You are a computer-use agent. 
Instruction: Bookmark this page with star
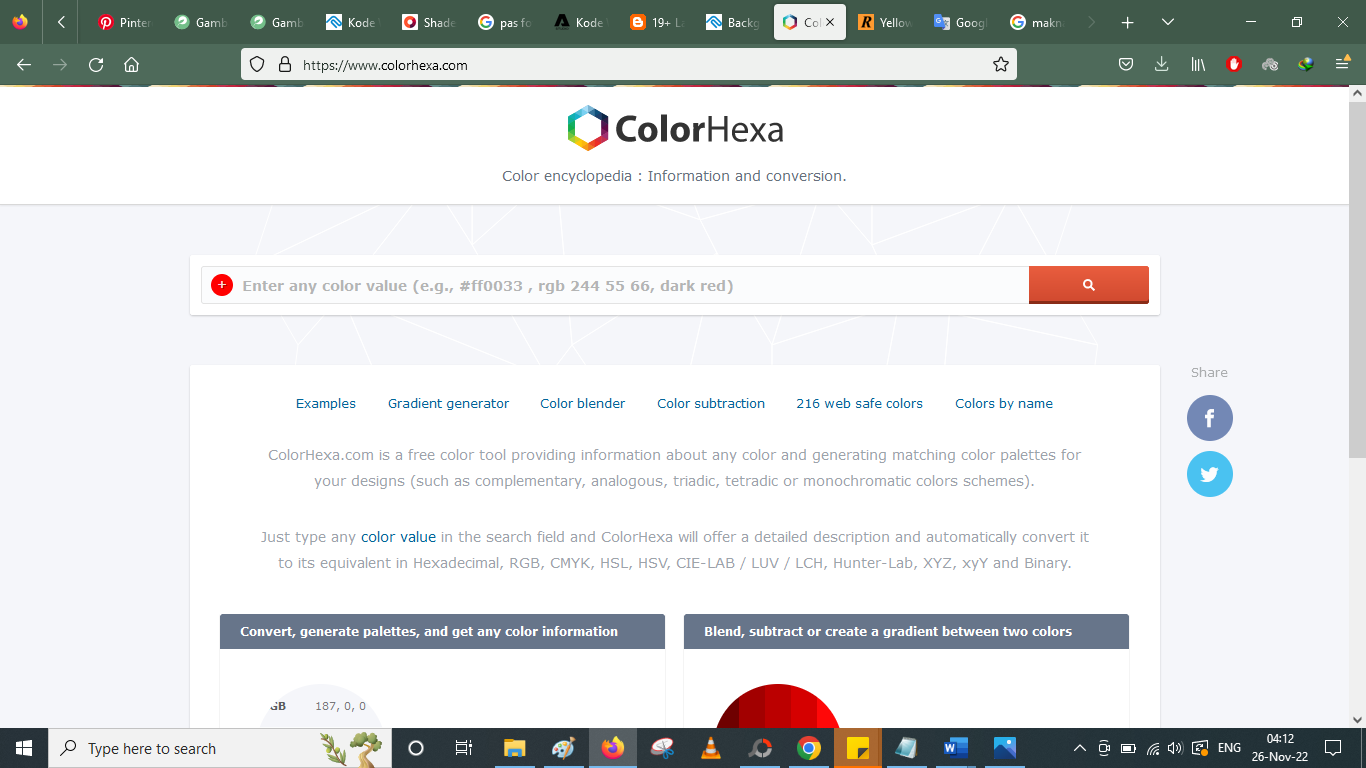click(1000, 65)
